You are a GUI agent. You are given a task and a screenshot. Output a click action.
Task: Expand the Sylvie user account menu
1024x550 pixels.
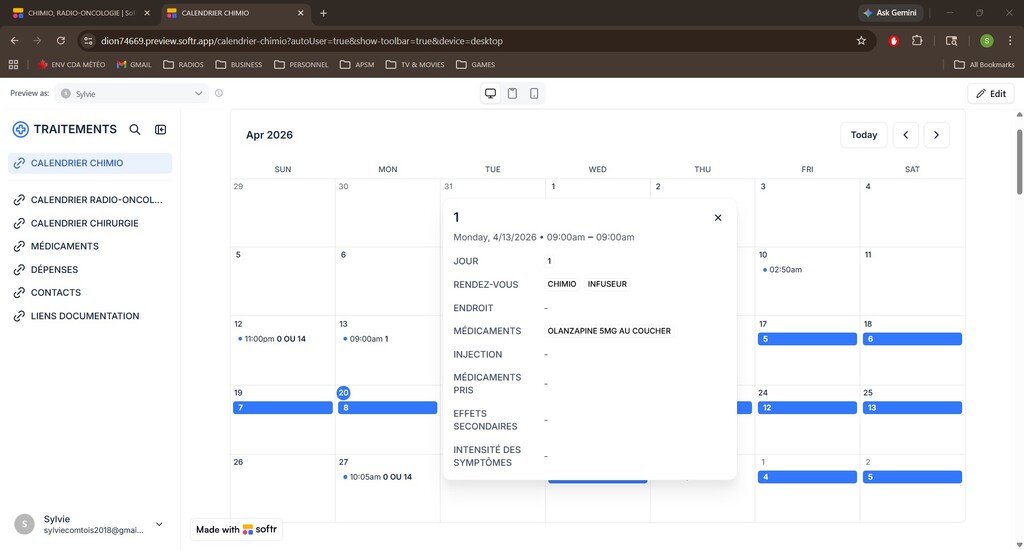click(159, 524)
